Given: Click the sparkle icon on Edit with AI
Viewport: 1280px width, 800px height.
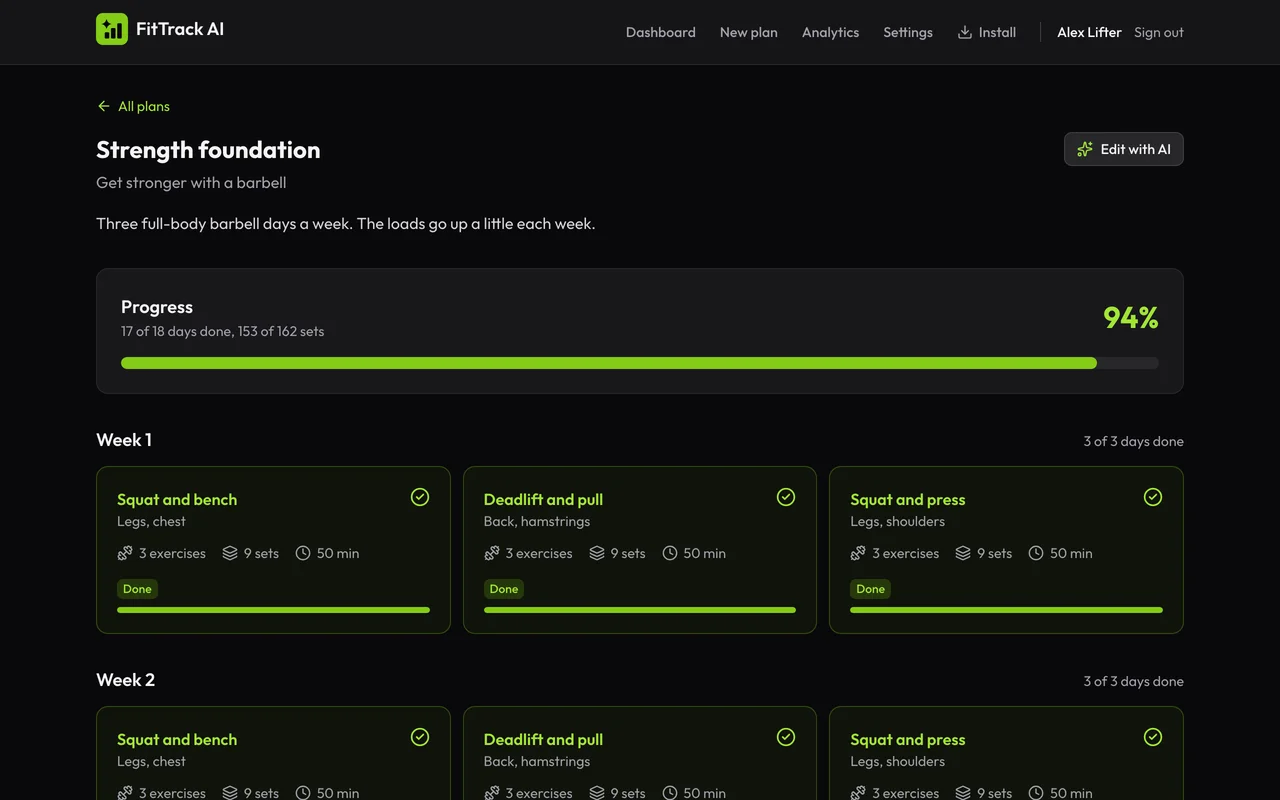Looking at the screenshot, I should pos(1085,149).
